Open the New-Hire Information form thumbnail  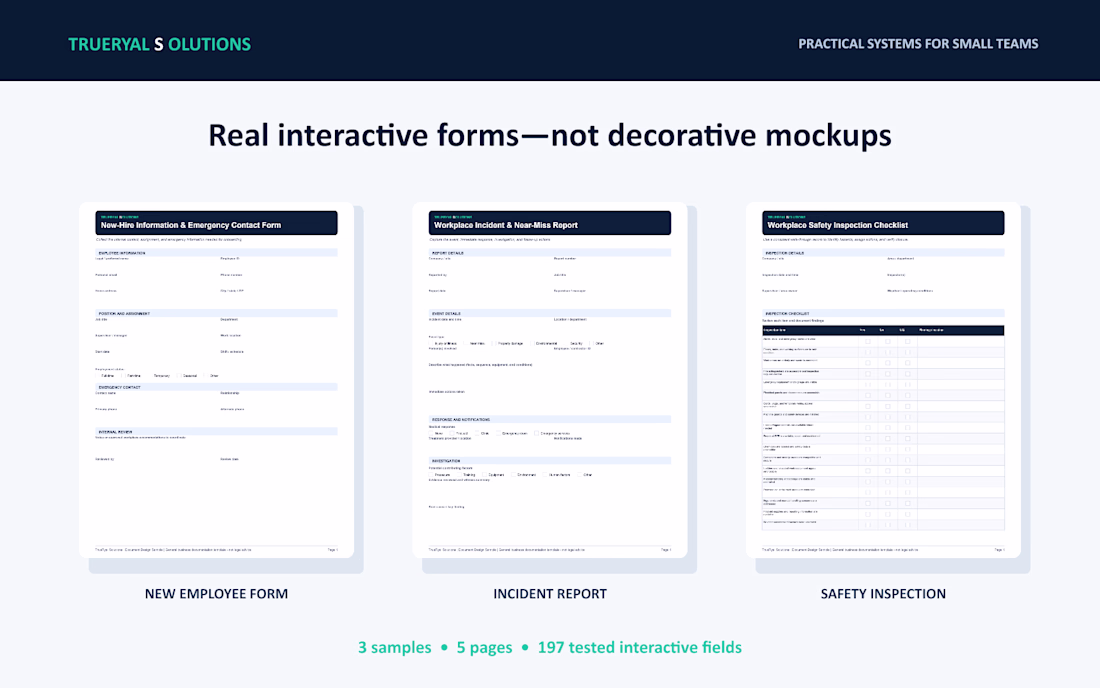pos(216,380)
